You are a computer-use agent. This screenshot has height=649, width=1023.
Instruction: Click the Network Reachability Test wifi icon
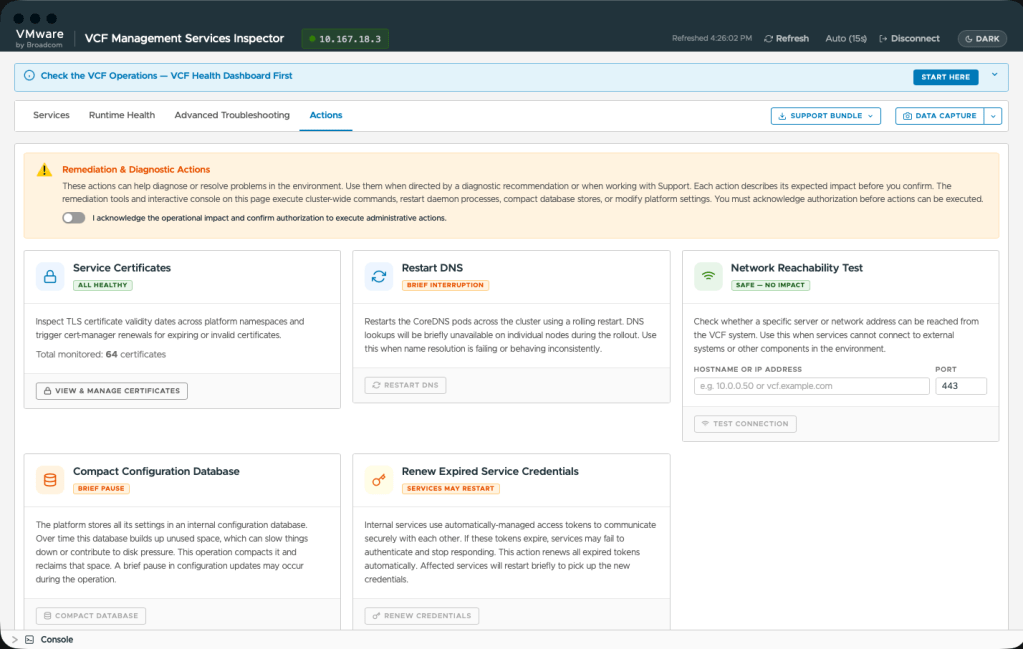(x=708, y=277)
